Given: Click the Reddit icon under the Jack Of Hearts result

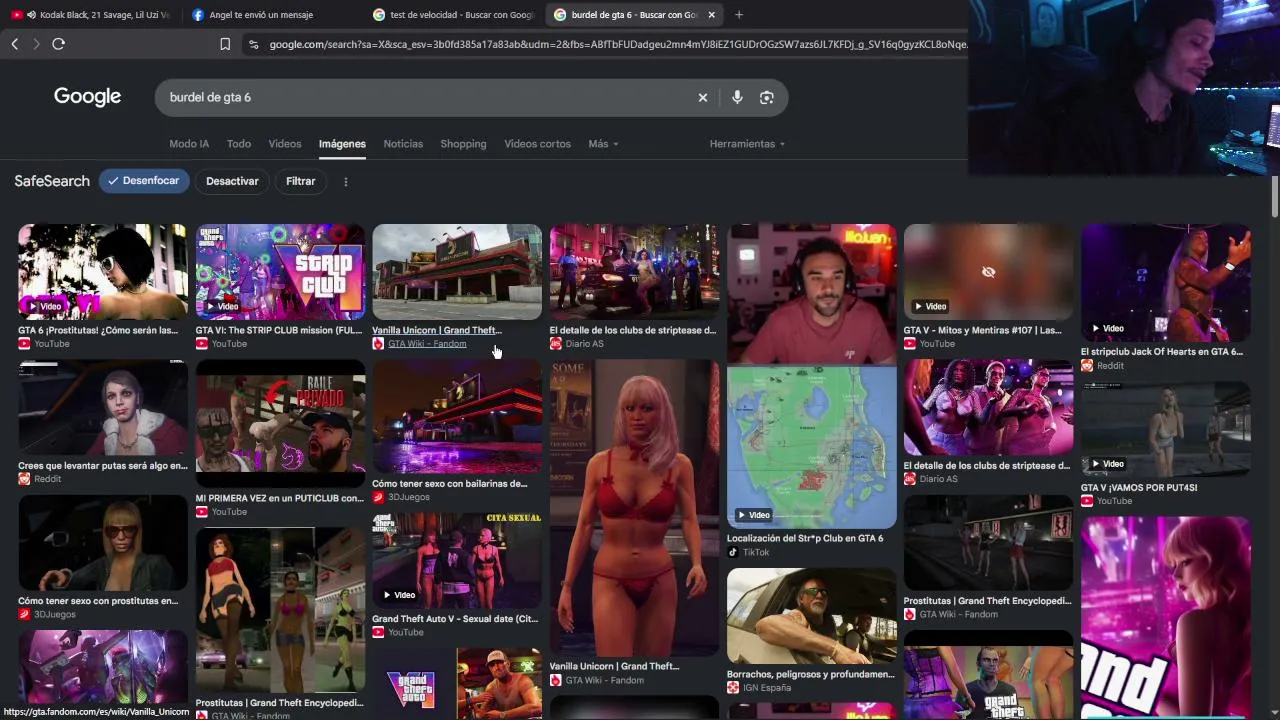Looking at the screenshot, I should (1087, 366).
